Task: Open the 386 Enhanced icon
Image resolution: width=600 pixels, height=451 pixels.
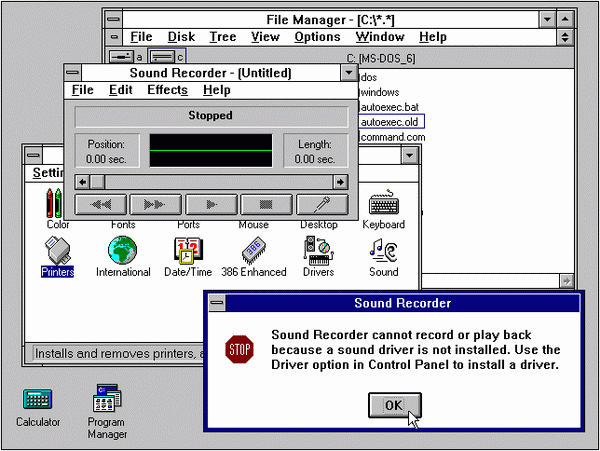Action: [254, 251]
